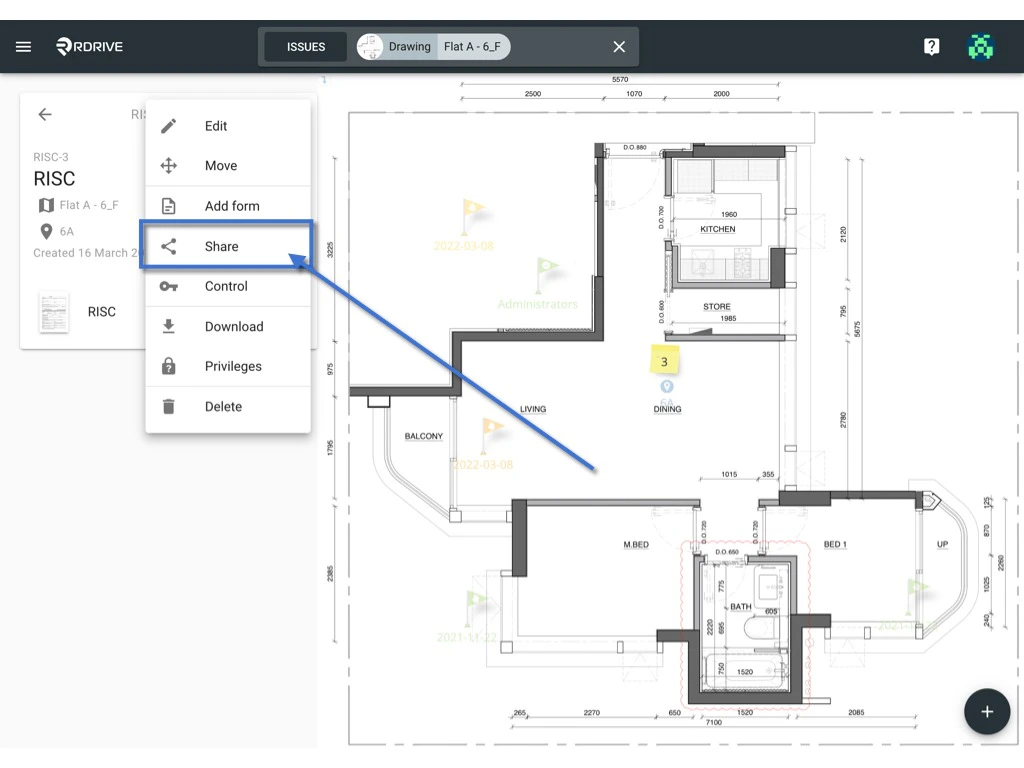The image size is (1024, 768).
Task: Open the help question mark icon
Action: 931,45
